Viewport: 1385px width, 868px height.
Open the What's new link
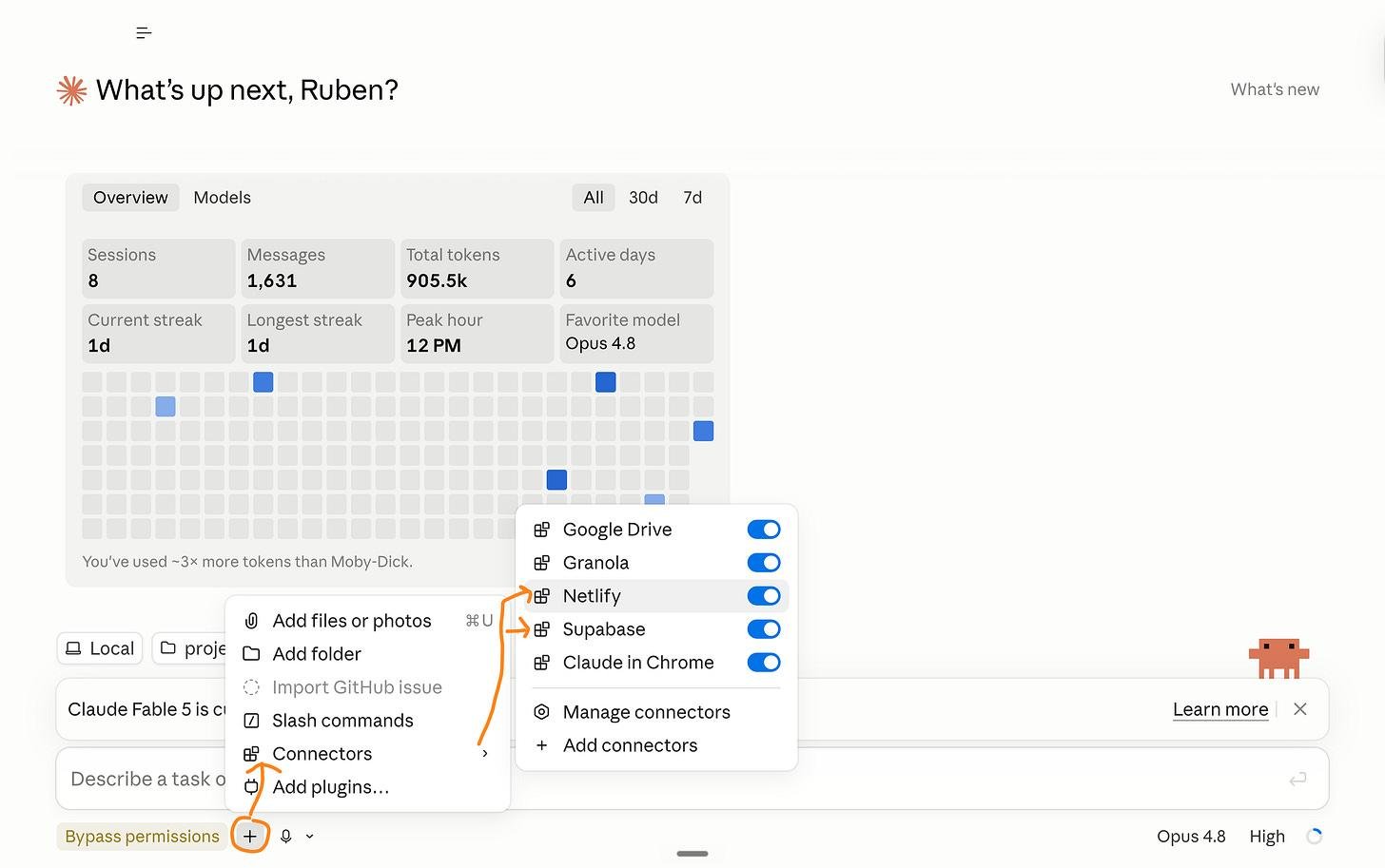click(x=1275, y=89)
